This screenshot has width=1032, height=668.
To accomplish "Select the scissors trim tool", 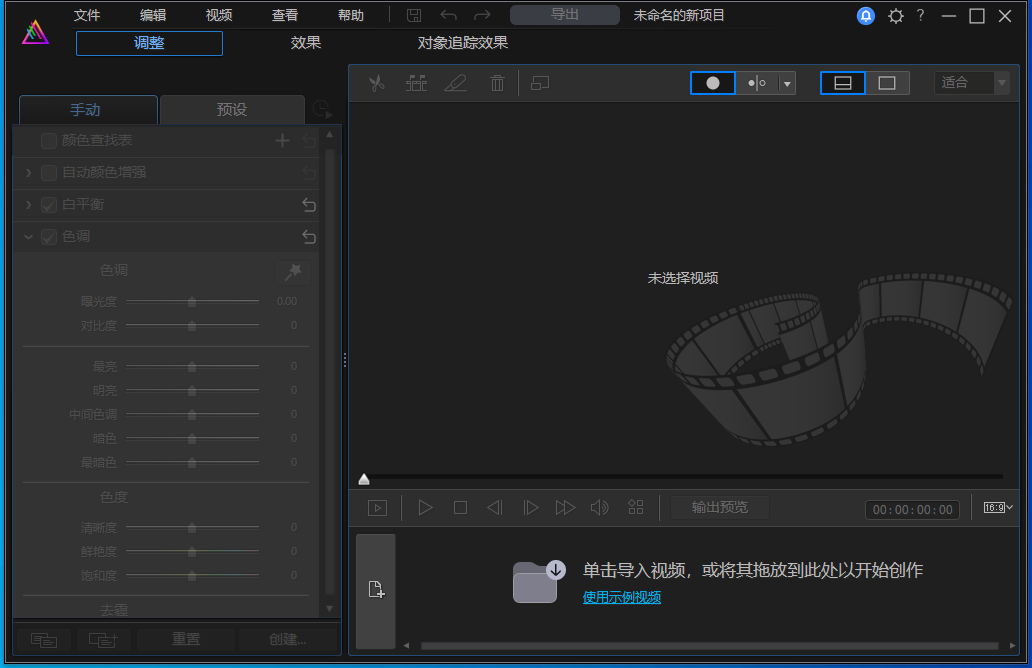I will click(x=376, y=84).
